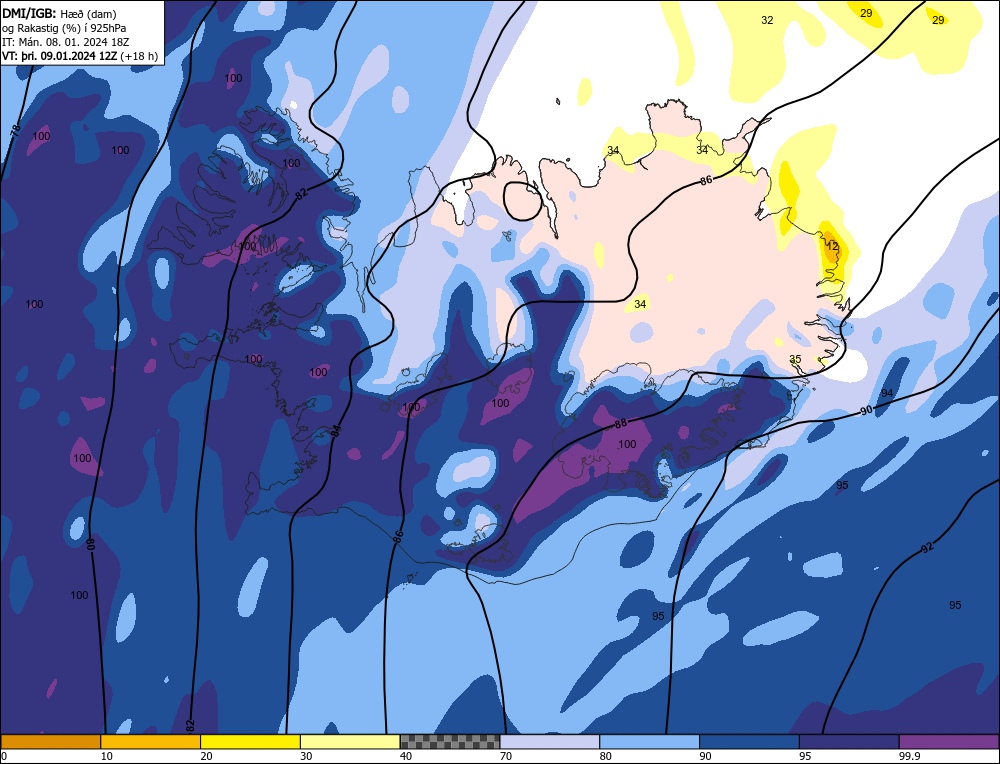
Task: Click the '70' legend tick label
Action: click(x=506, y=756)
